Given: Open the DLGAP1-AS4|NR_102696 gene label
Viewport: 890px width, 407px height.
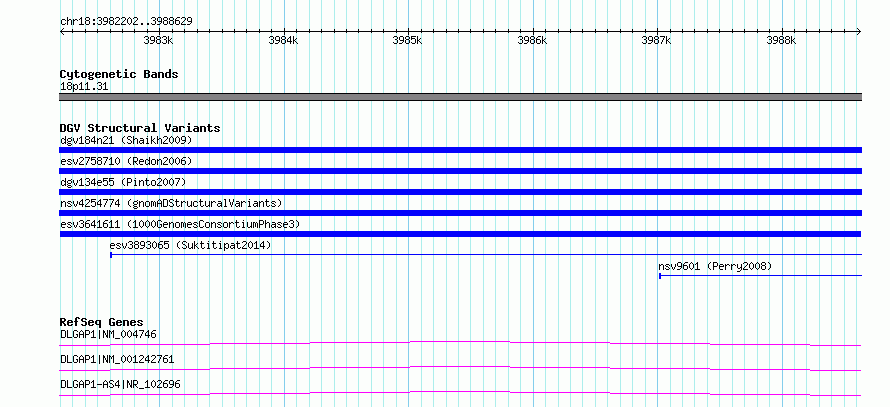Looking at the screenshot, I should pyautogui.click(x=120, y=384).
